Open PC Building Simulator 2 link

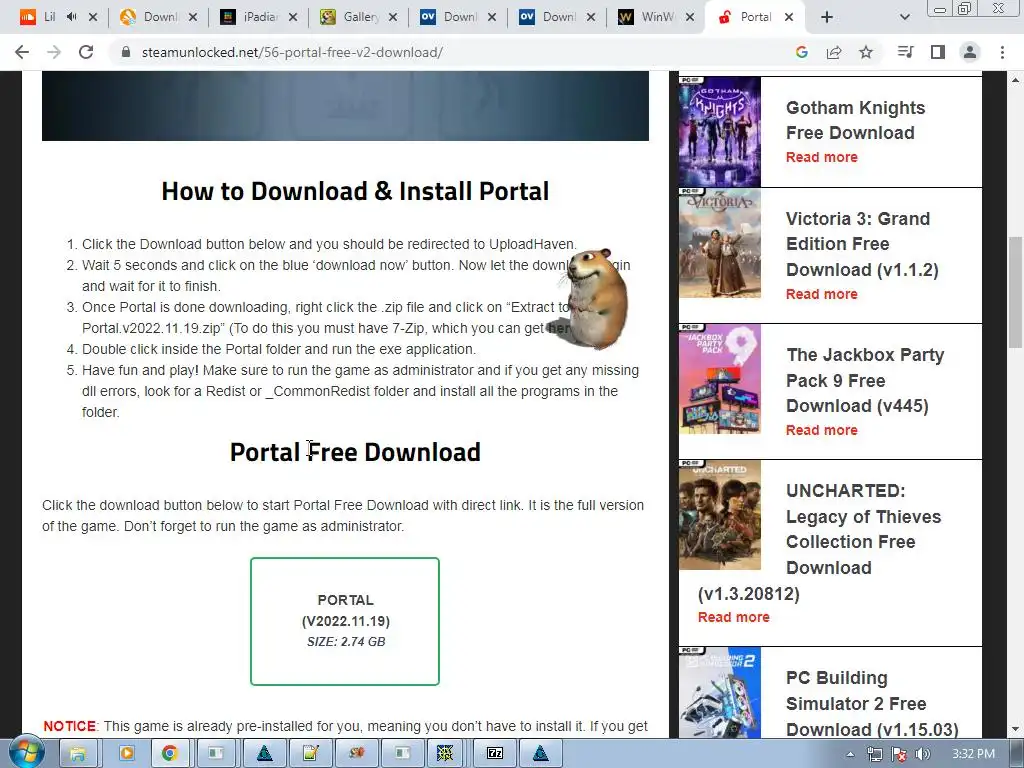coord(871,703)
